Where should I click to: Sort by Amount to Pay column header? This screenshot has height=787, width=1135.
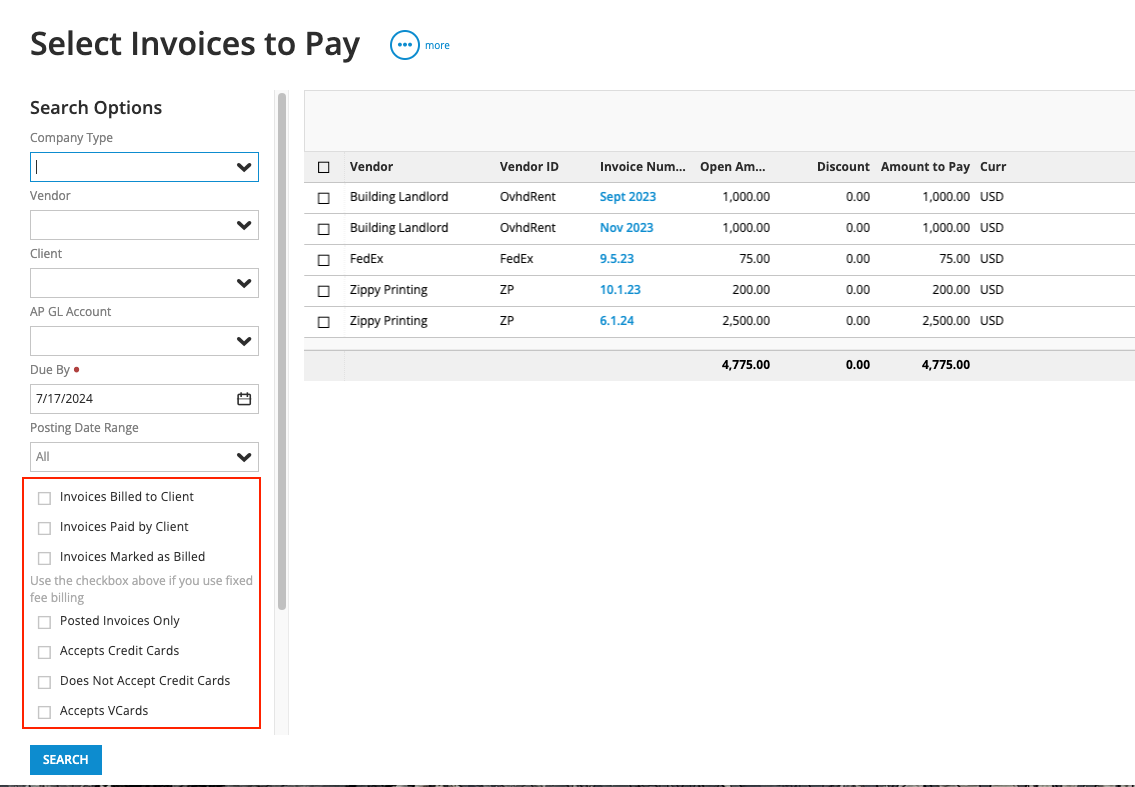925,167
